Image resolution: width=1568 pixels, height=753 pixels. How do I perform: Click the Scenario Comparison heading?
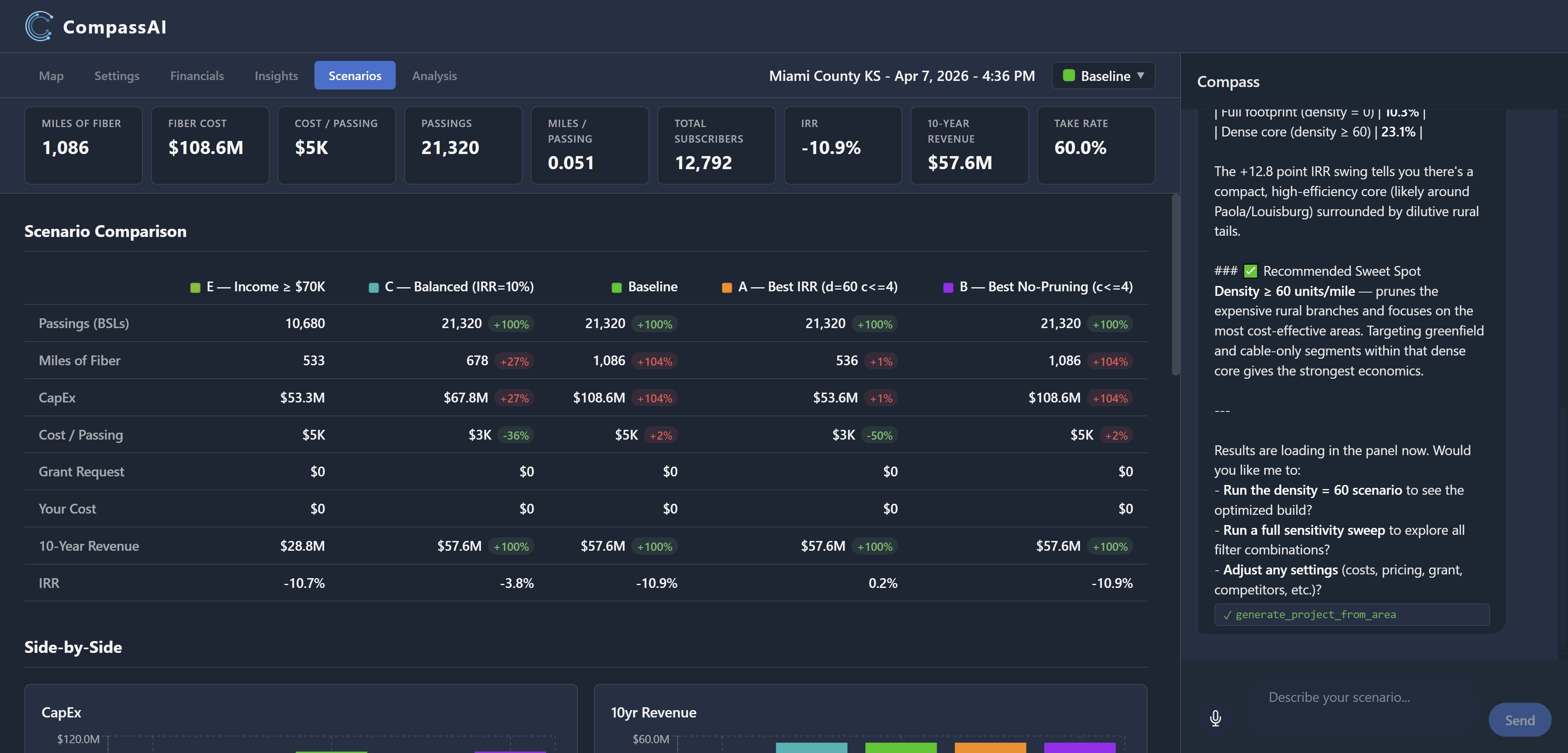[105, 232]
